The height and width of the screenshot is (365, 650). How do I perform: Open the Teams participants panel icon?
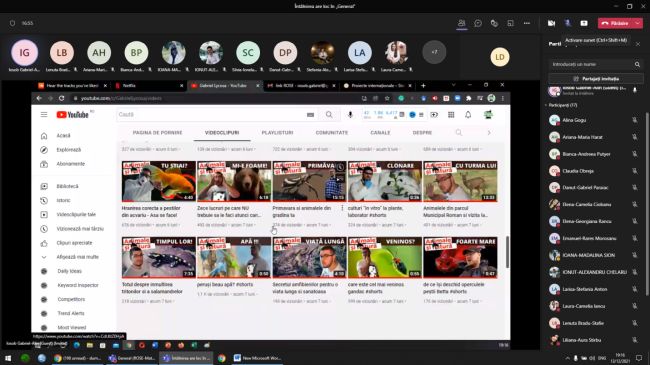461,23
